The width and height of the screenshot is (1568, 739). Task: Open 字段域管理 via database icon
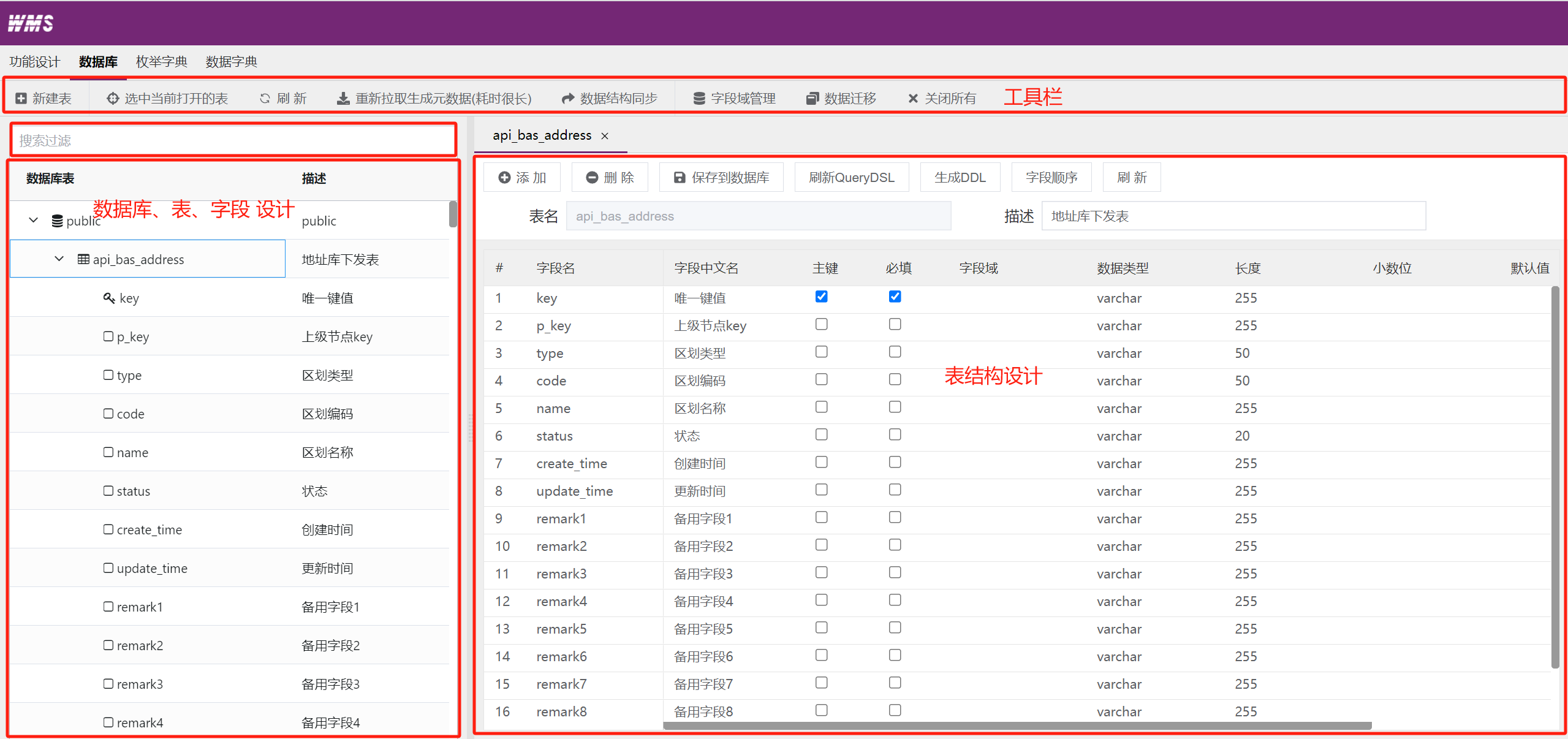coord(699,98)
